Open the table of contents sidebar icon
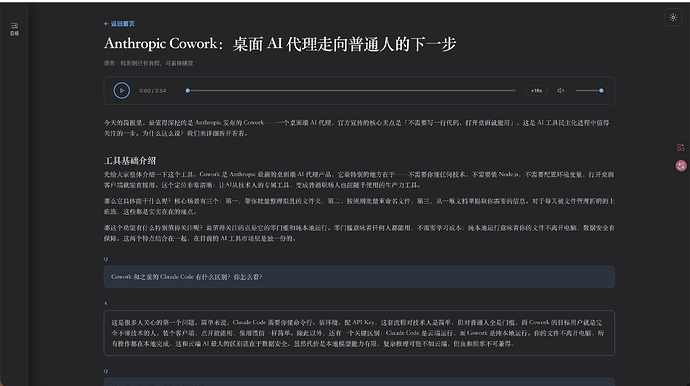690x386 pixels. click(x=15, y=29)
